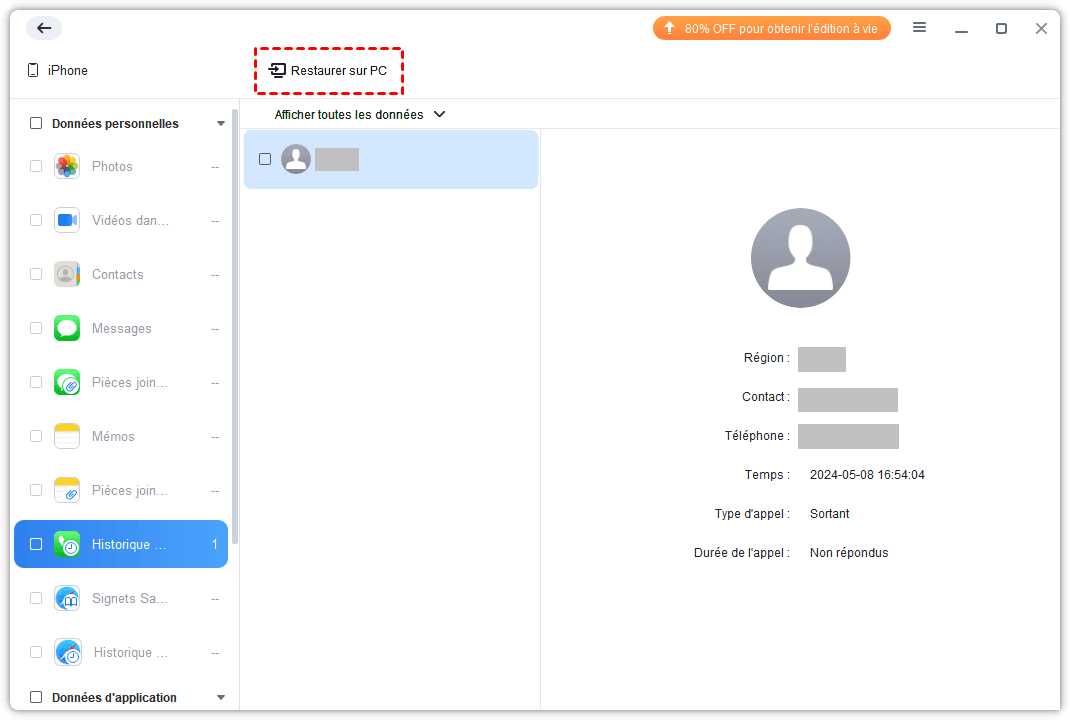Click the Photos app icon in sidebar
This screenshot has width=1070, height=720.
point(67,166)
